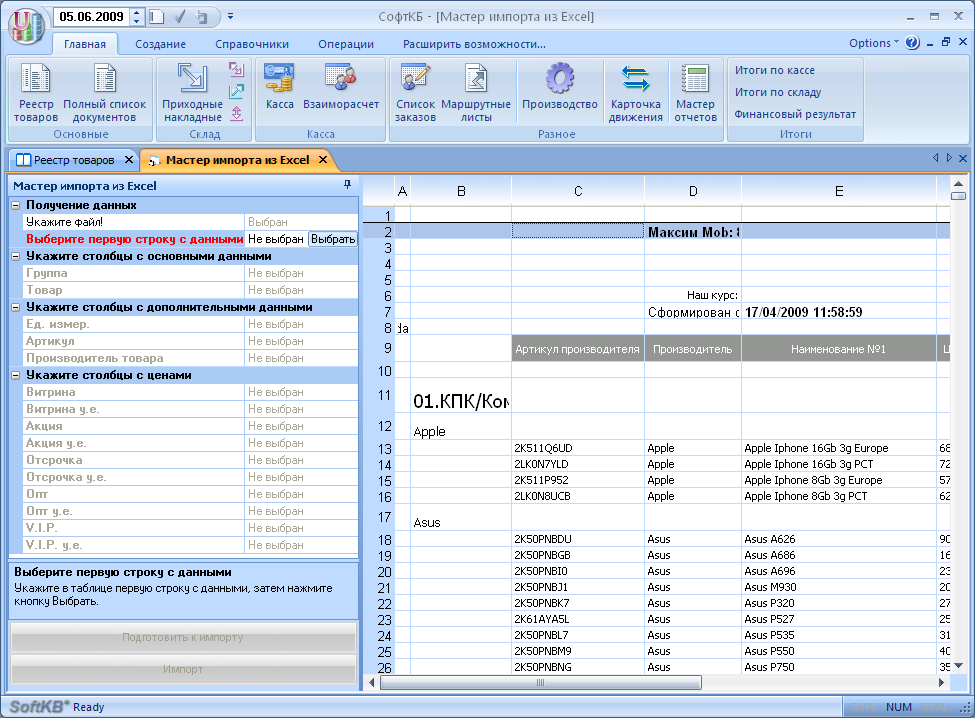Click Подготовить к импорту button

(183, 637)
